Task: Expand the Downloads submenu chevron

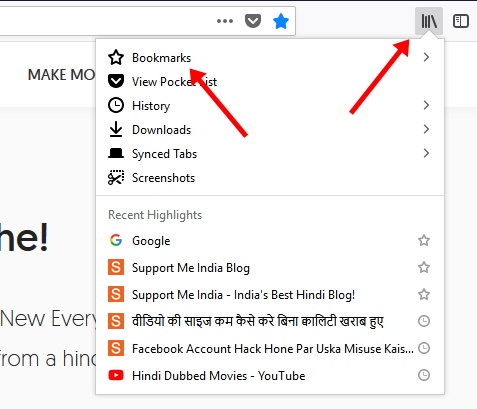Action: point(426,129)
